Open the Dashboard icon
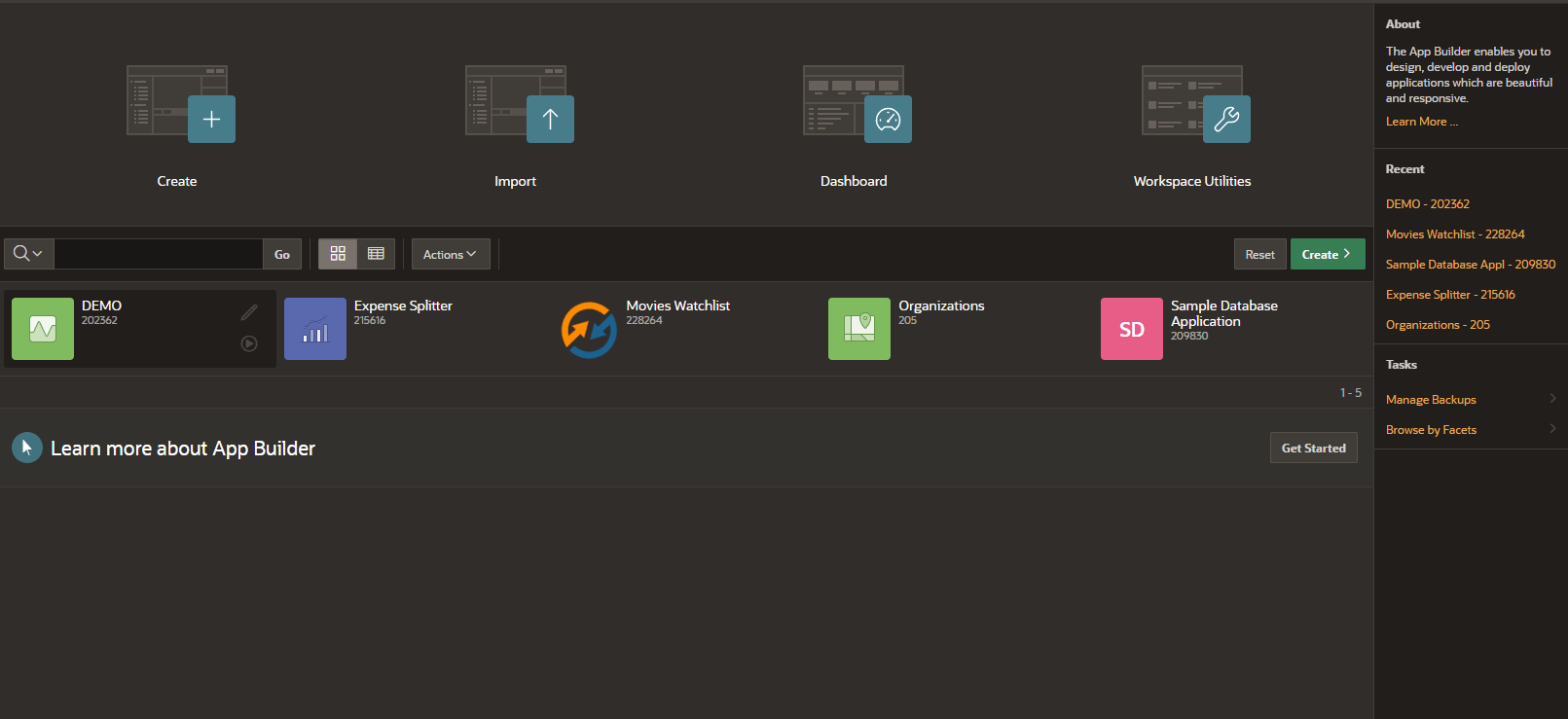 click(857, 105)
